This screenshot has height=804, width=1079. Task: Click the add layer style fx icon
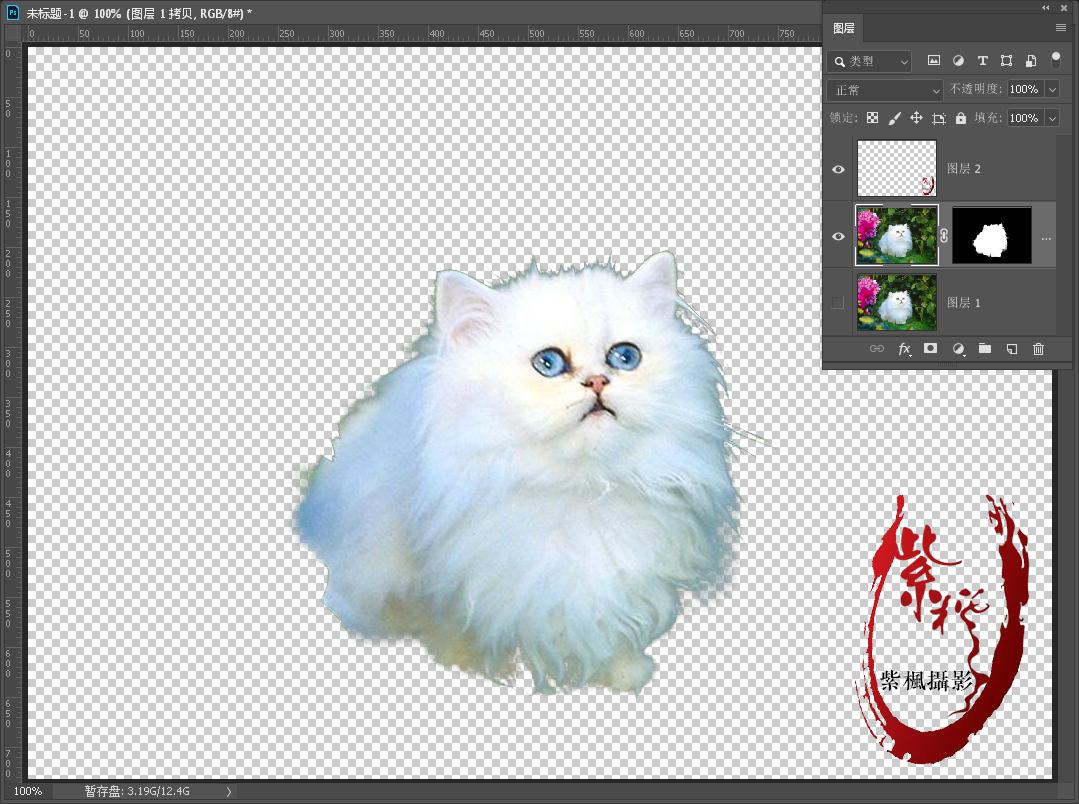[x=904, y=349]
